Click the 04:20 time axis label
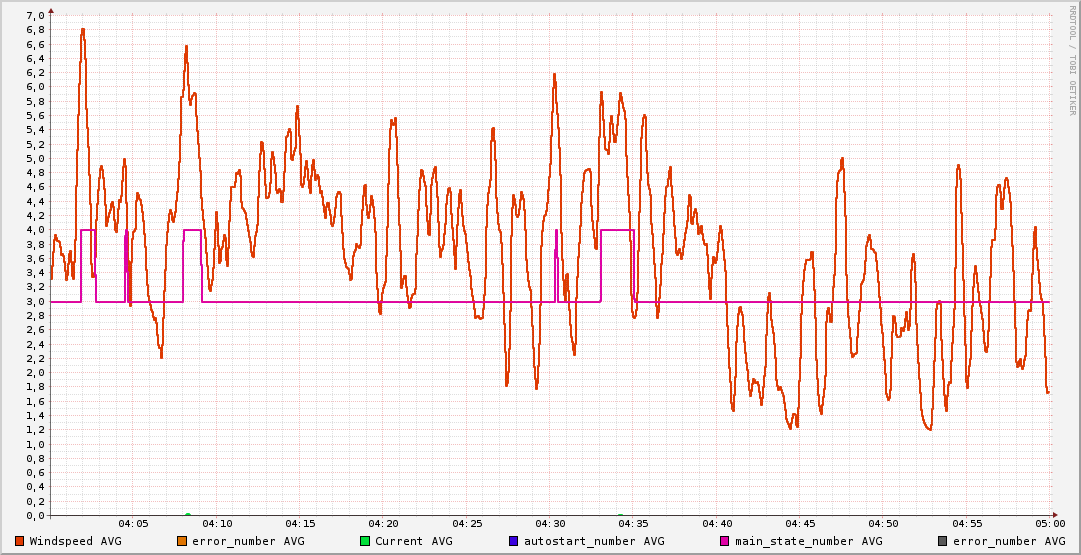The width and height of the screenshot is (1081, 555). click(x=383, y=523)
